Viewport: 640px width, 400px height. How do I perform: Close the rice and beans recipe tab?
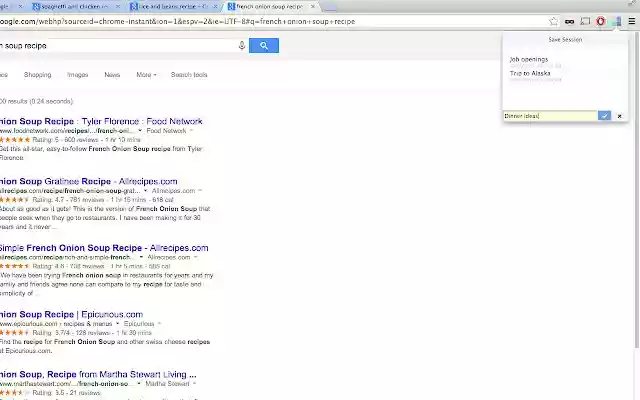pos(215,7)
